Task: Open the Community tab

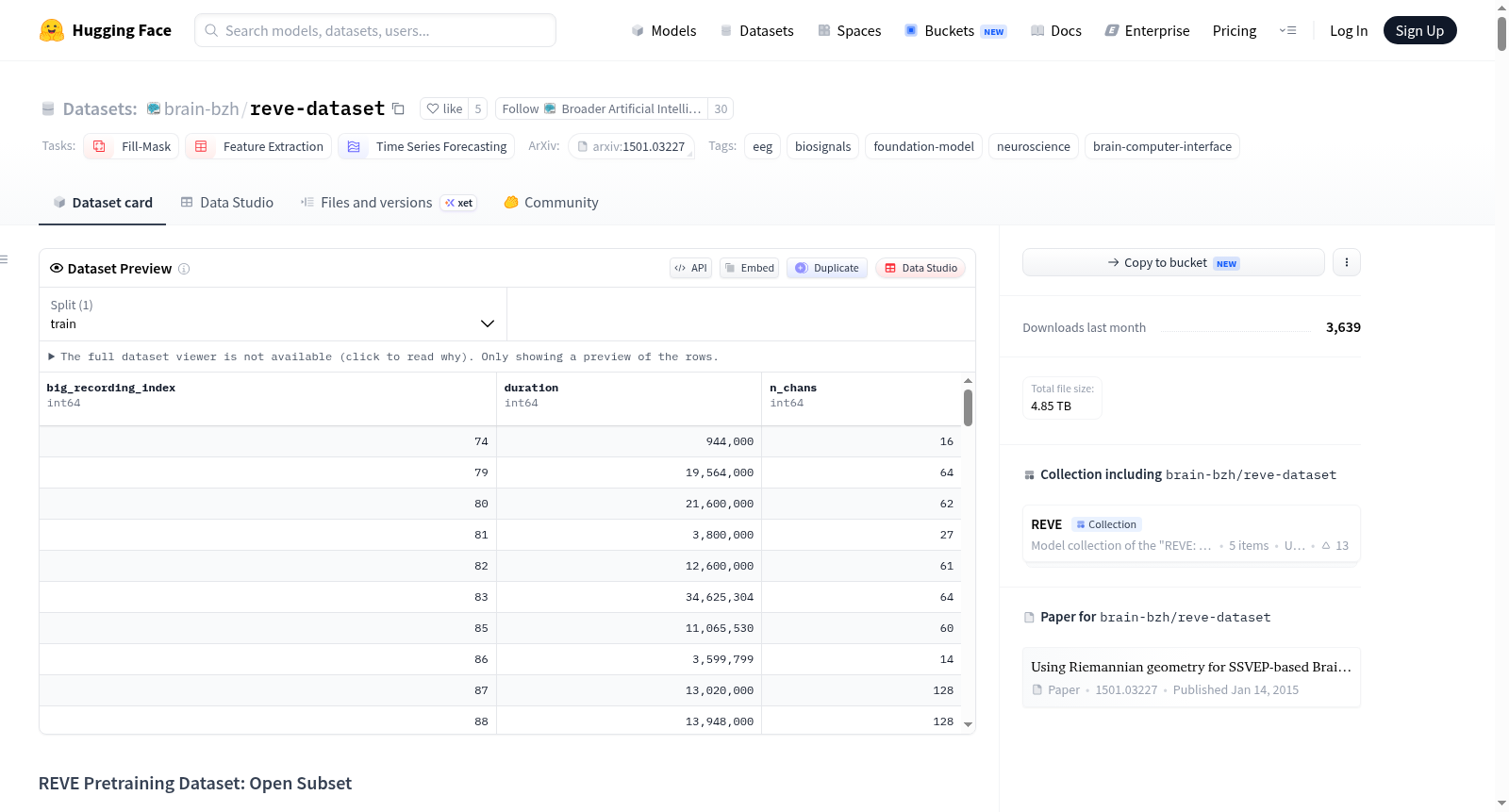Action: pos(552,203)
